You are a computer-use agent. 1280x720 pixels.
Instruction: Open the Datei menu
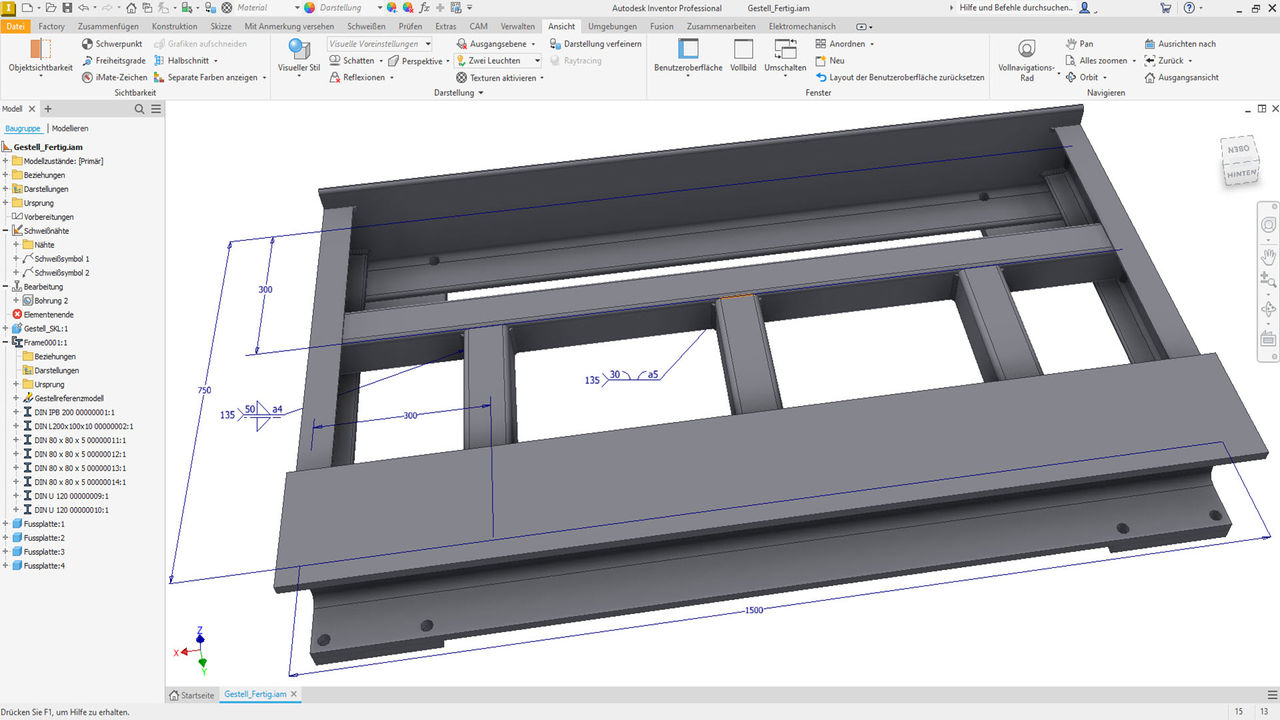point(16,26)
